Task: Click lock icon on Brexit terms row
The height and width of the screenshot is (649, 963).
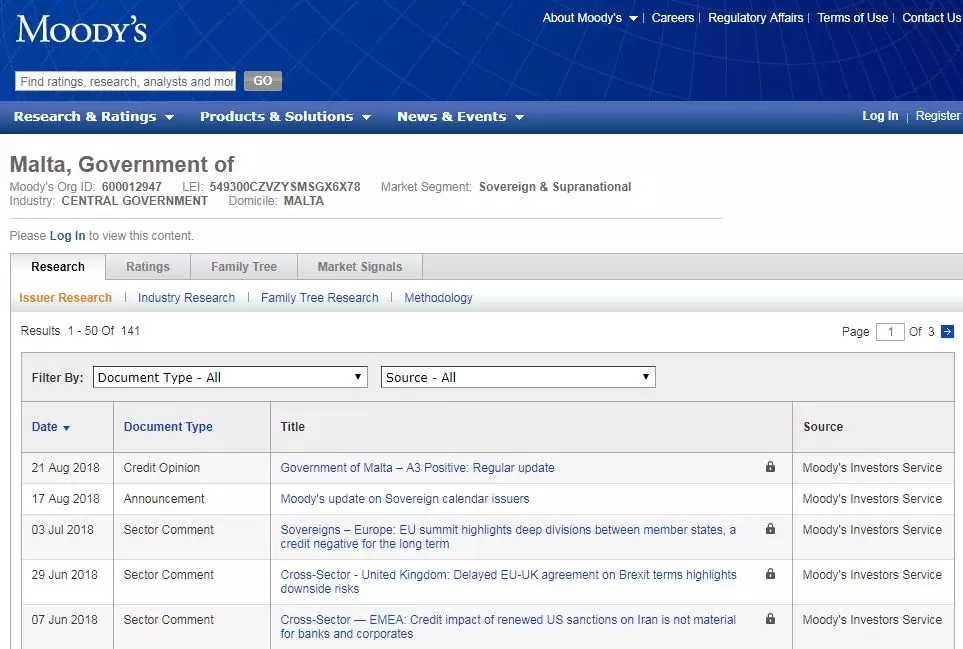Action: (x=770, y=574)
